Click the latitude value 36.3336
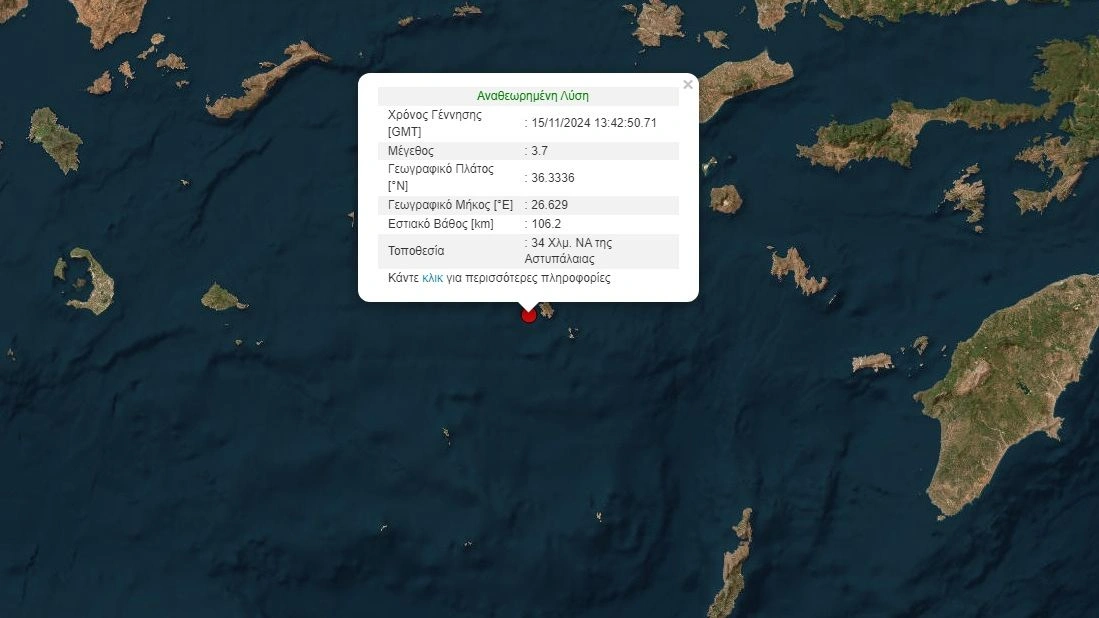The width and height of the screenshot is (1099, 618). [x=553, y=178]
